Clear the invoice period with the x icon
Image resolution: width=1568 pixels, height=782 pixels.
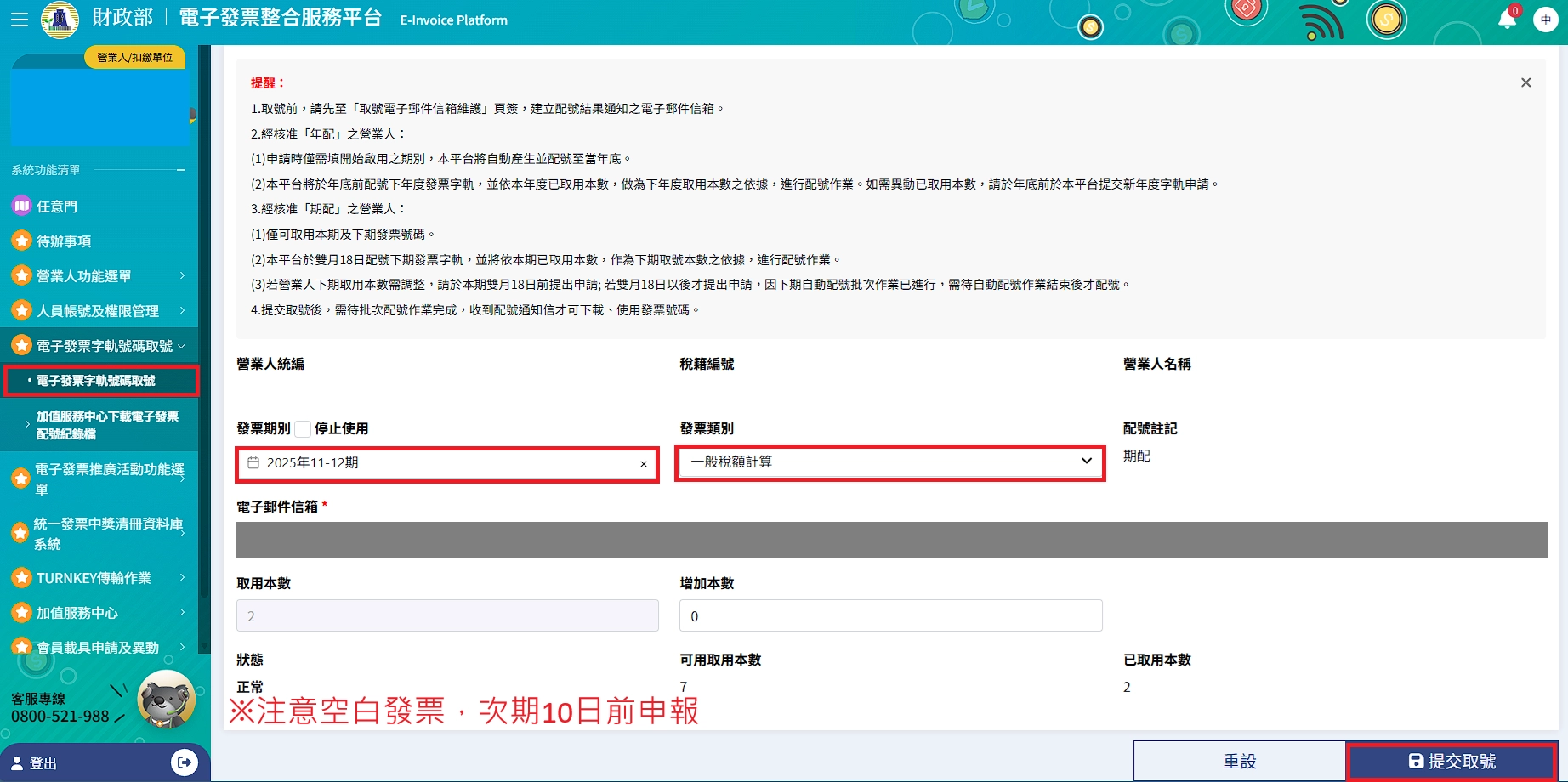644,464
